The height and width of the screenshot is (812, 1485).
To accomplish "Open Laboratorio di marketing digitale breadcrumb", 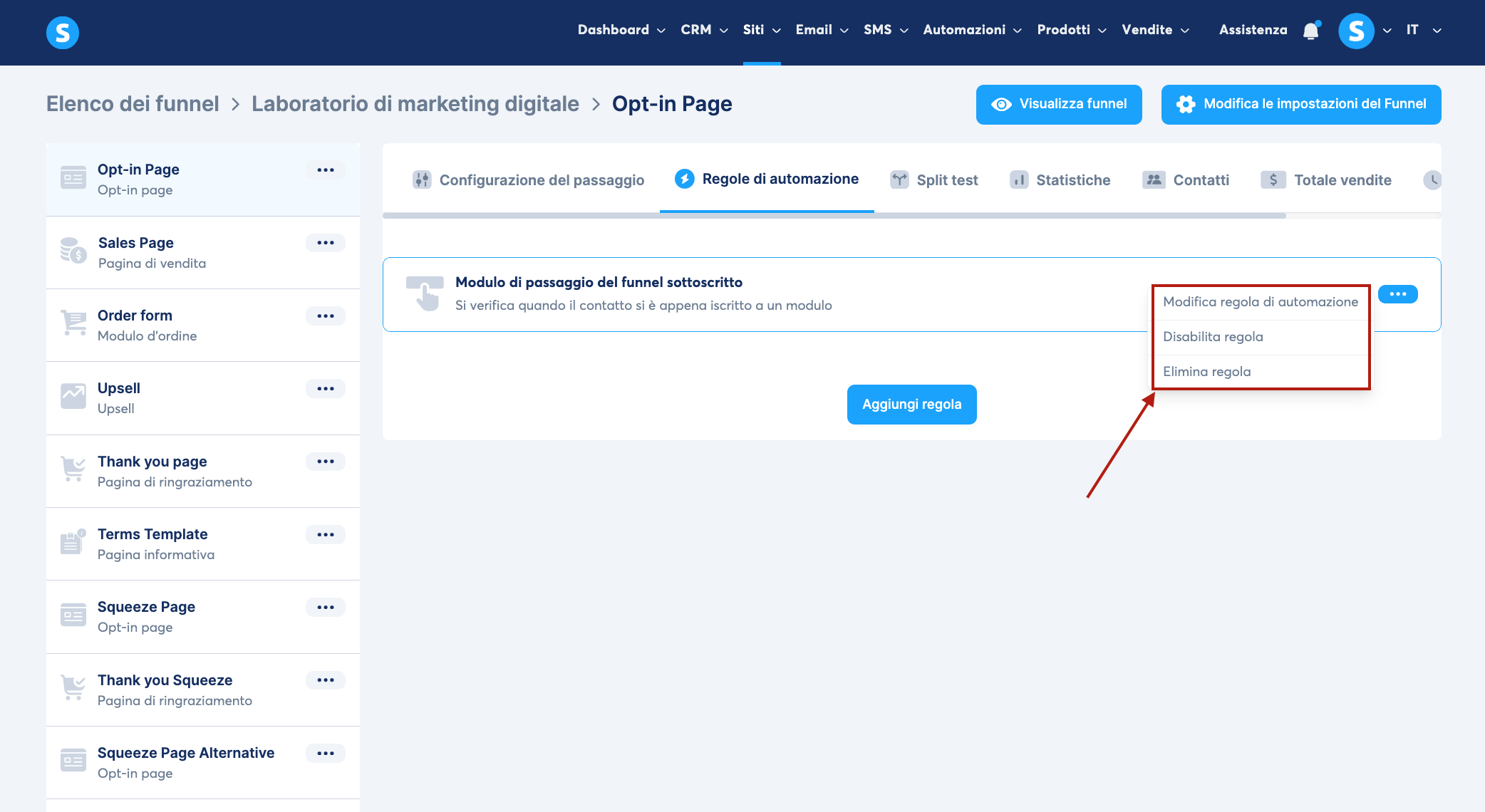I will tap(415, 104).
